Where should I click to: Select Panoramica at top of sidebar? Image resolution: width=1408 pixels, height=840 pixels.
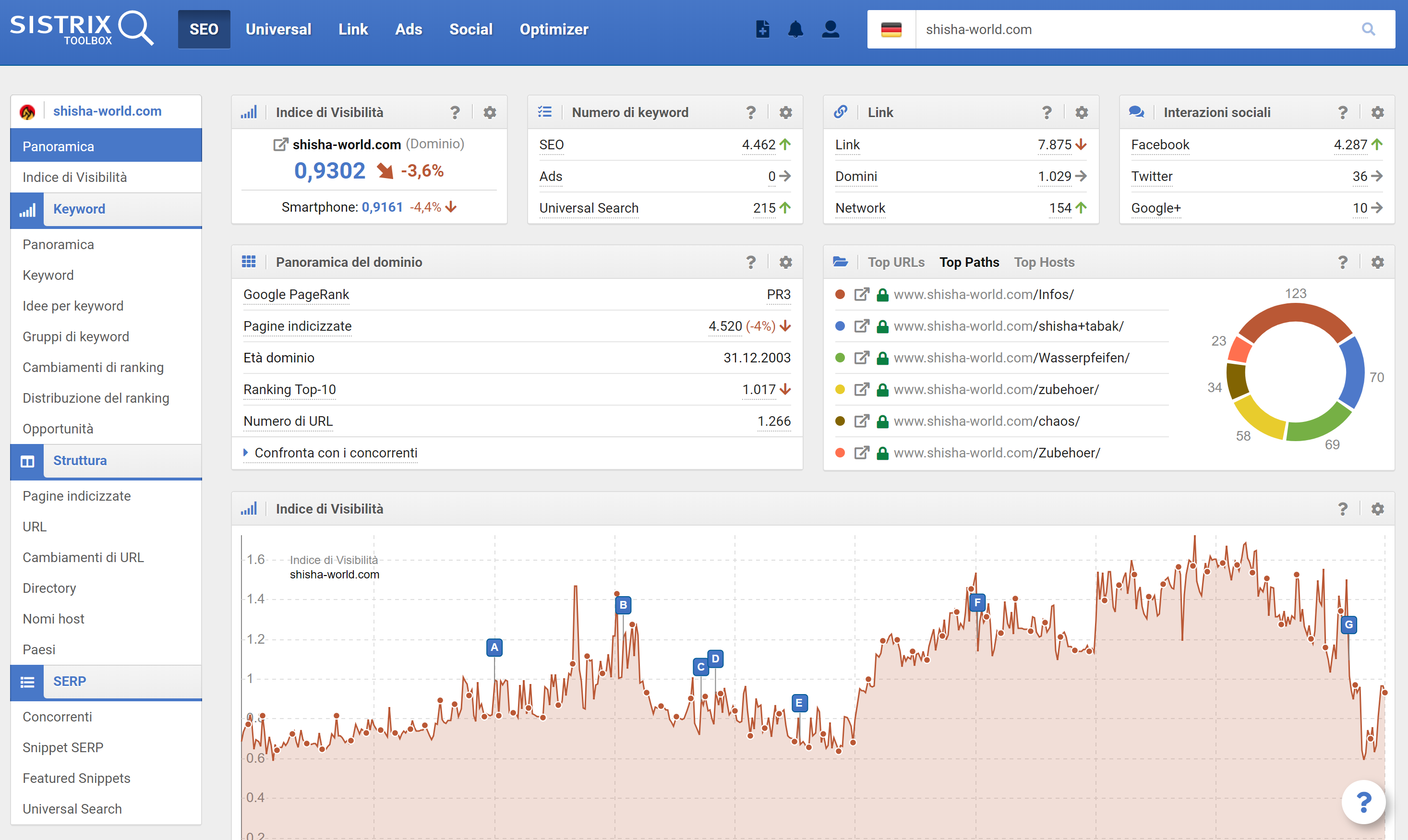coord(106,146)
